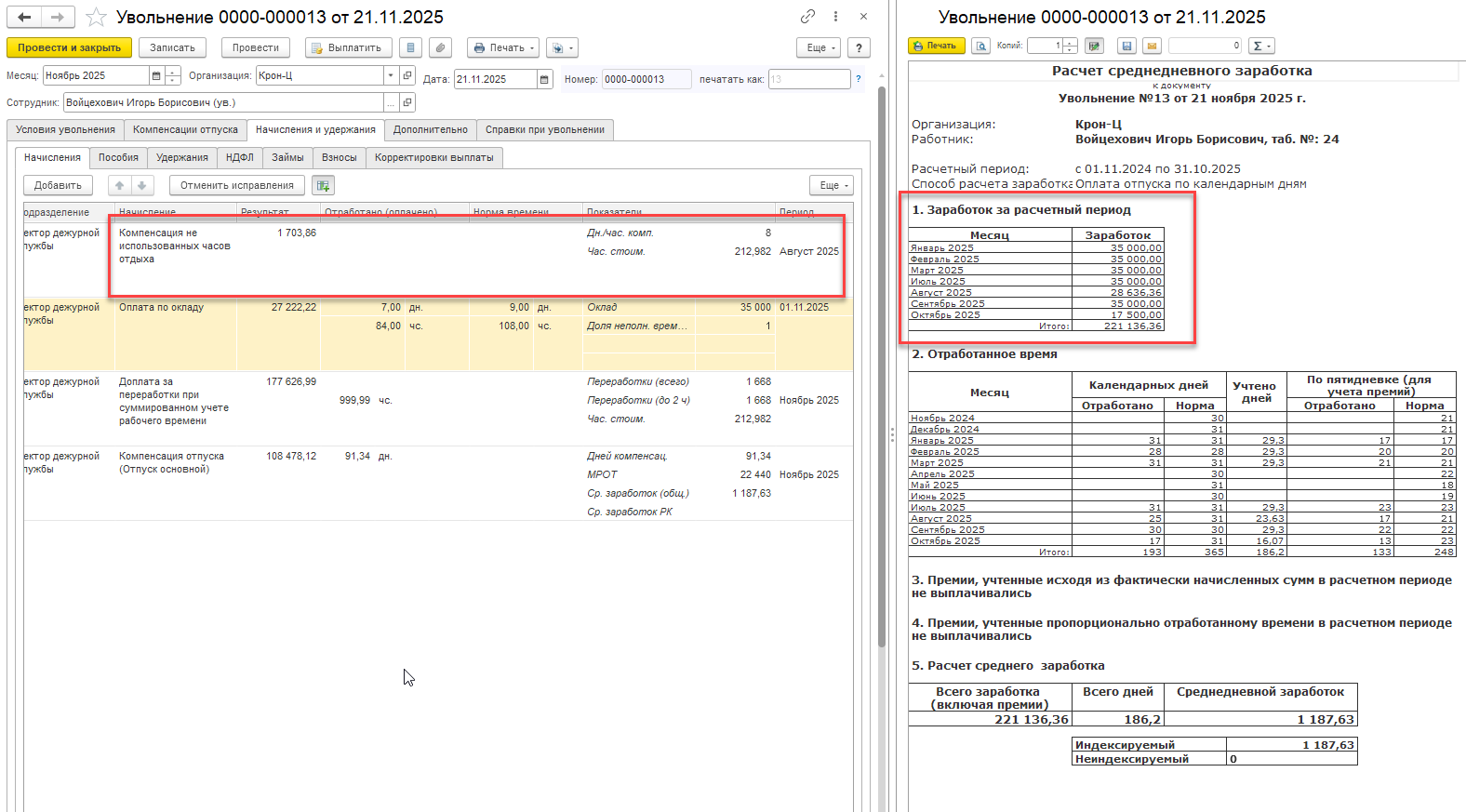Open print preview with magnifier icon
Viewport: 1466px width, 812px height.
[980, 46]
